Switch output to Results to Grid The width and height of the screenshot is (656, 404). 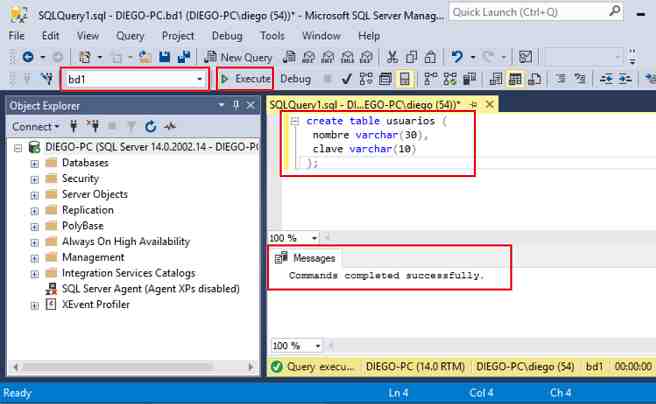[515, 79]
